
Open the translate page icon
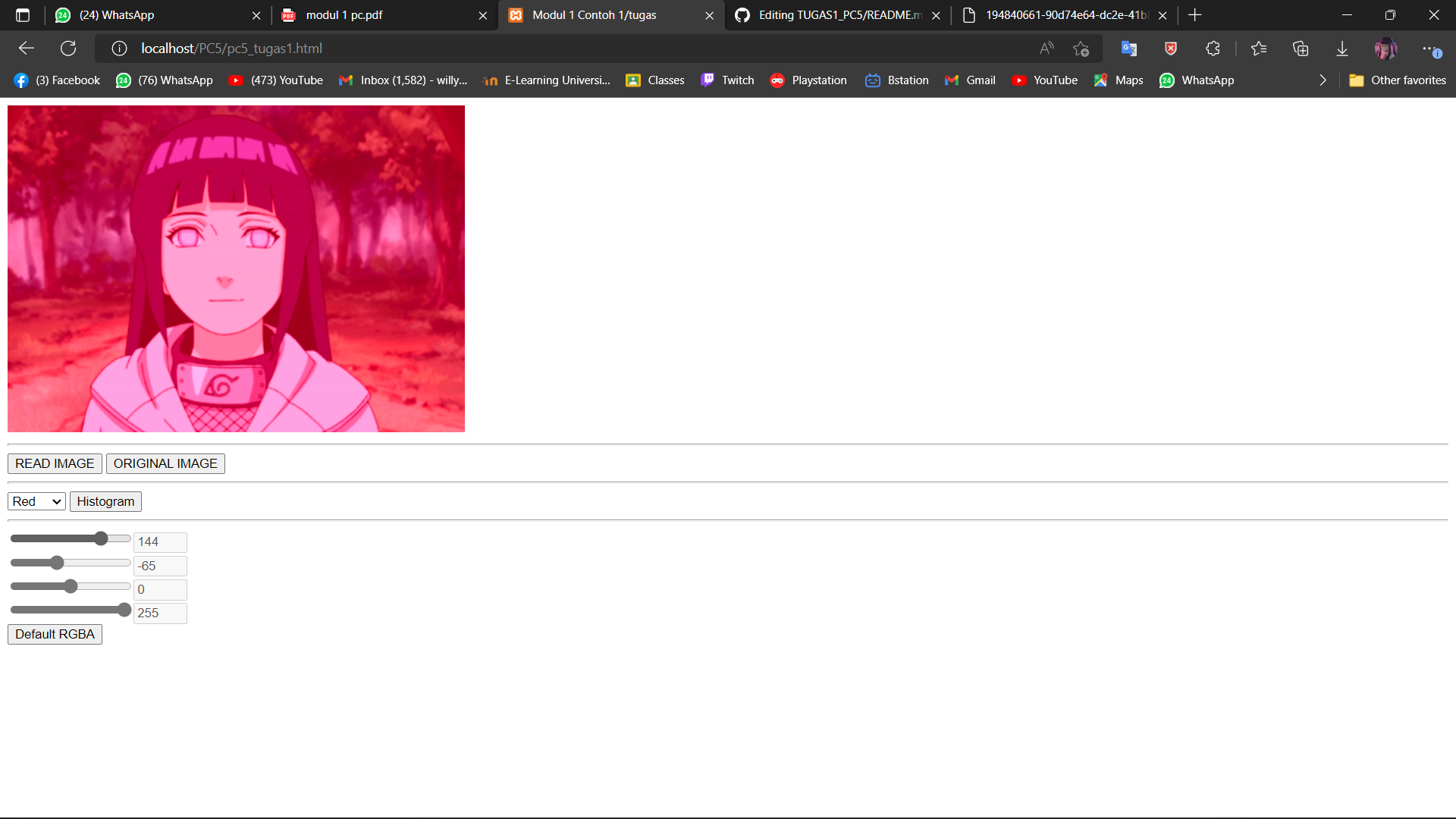pos(1128,49)
